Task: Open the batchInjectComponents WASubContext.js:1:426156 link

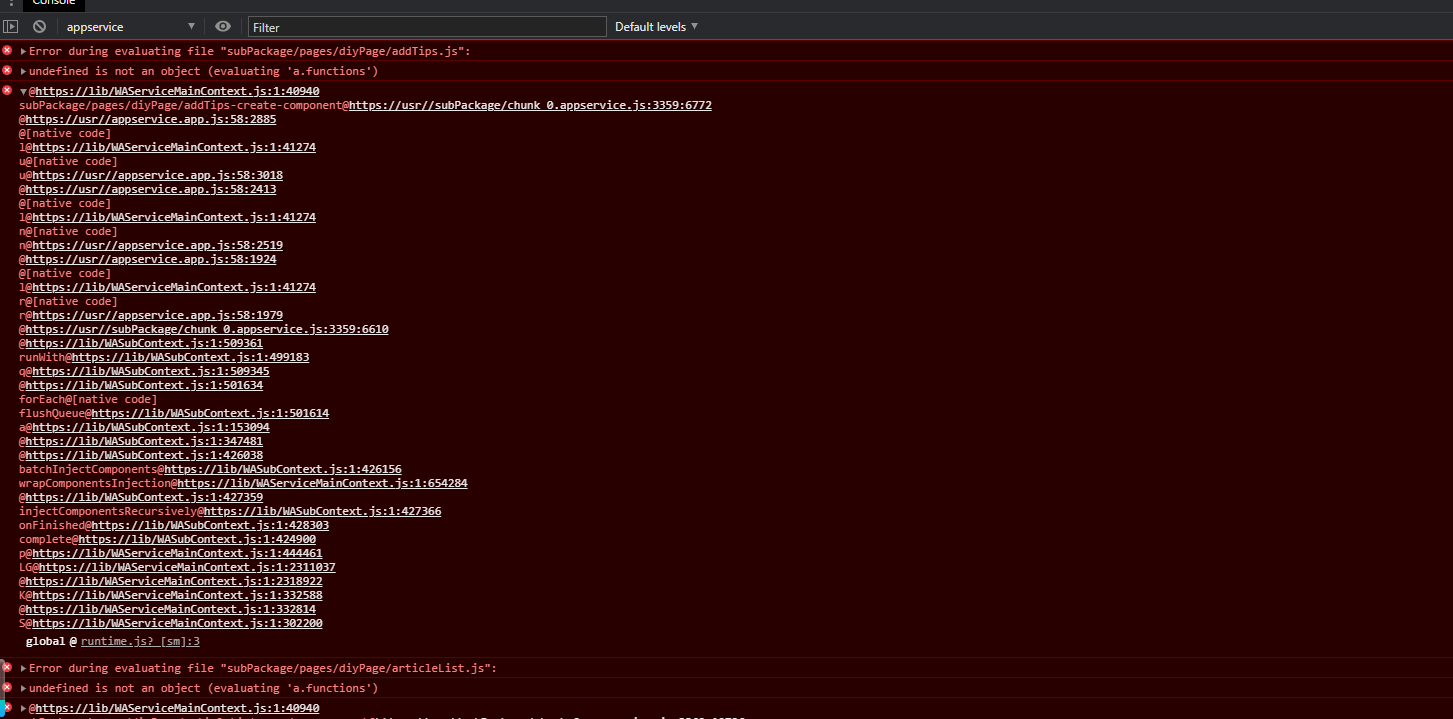Action: point(283,470)
